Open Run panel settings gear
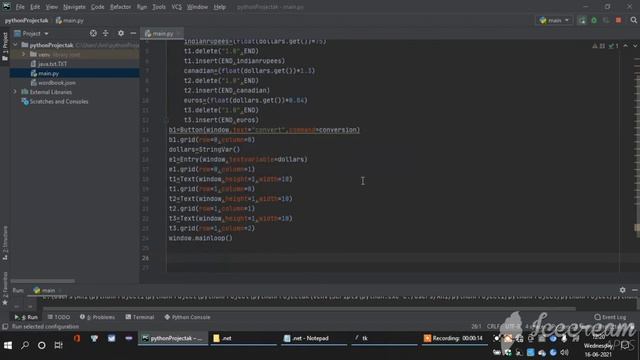Screen dimensions: 640x360 [x=622, y=290]
